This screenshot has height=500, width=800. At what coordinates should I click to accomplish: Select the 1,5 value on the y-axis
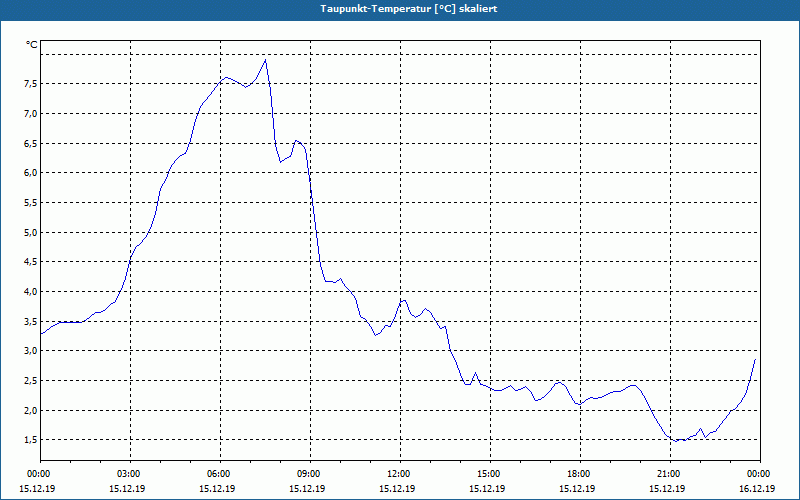point(31,440)
